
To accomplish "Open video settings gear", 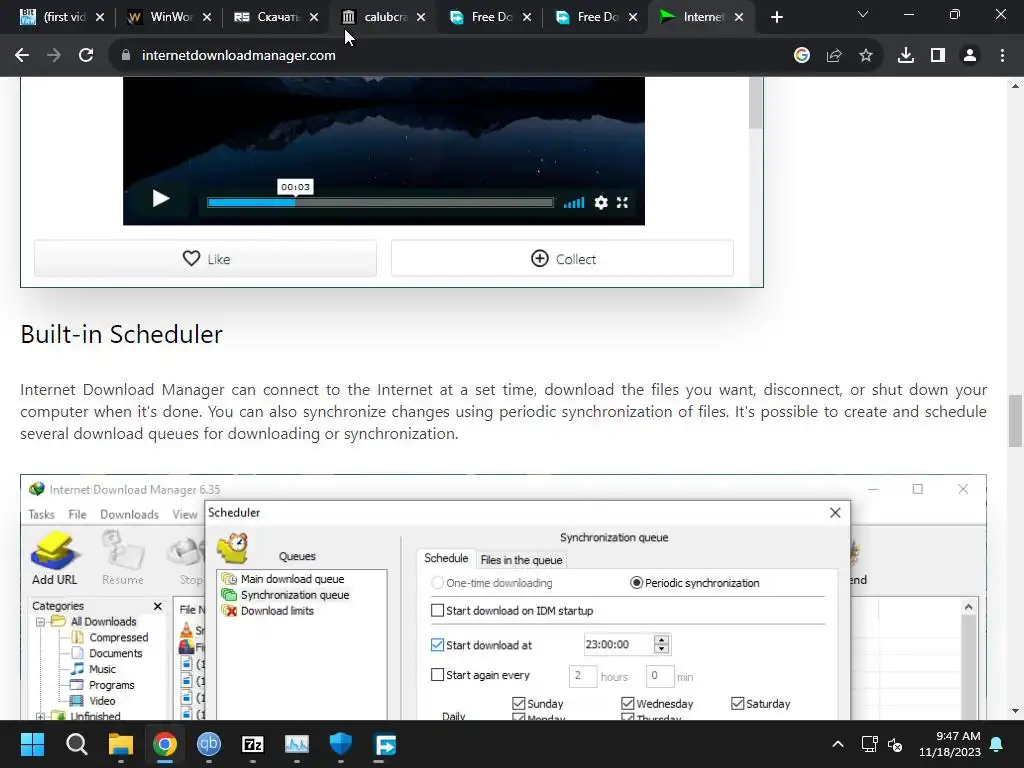I will coord(601,202).
